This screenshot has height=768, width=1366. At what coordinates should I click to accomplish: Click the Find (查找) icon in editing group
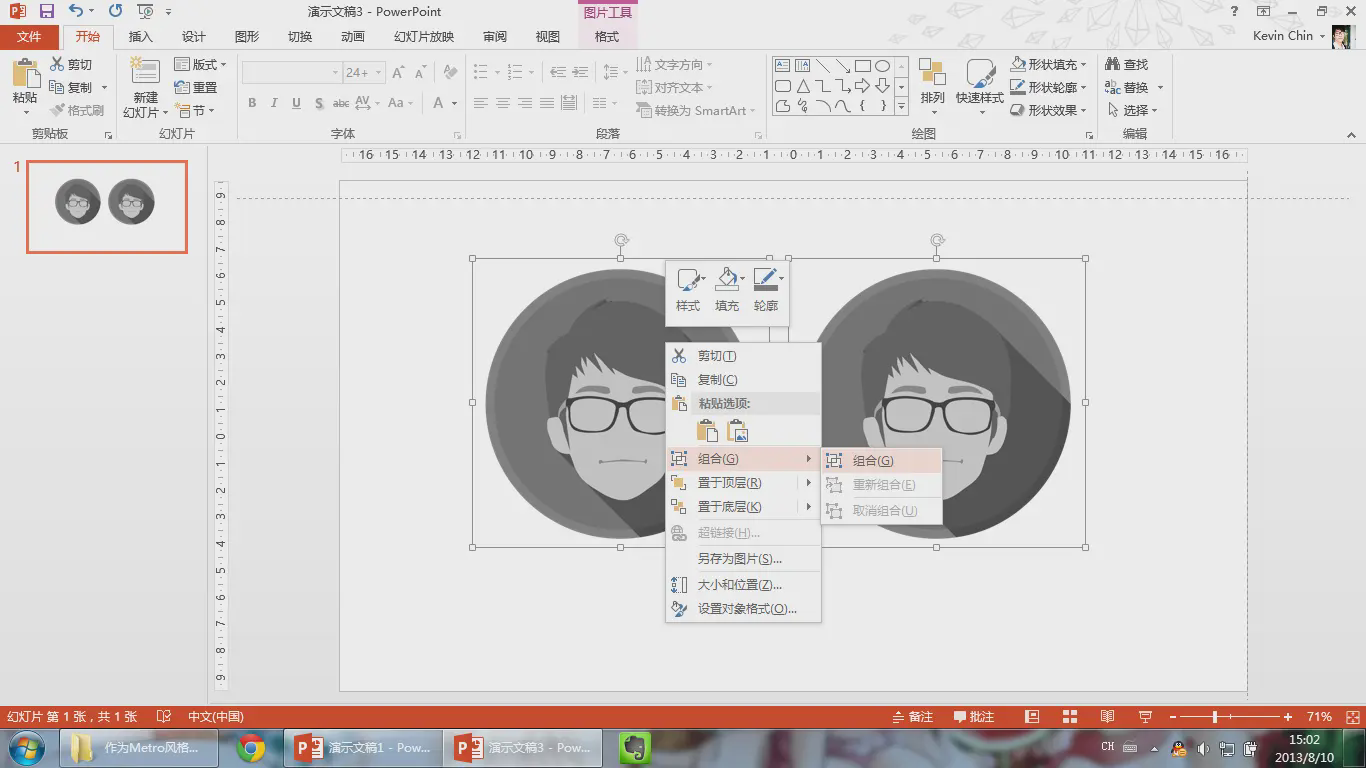(x=1113, y=65)
